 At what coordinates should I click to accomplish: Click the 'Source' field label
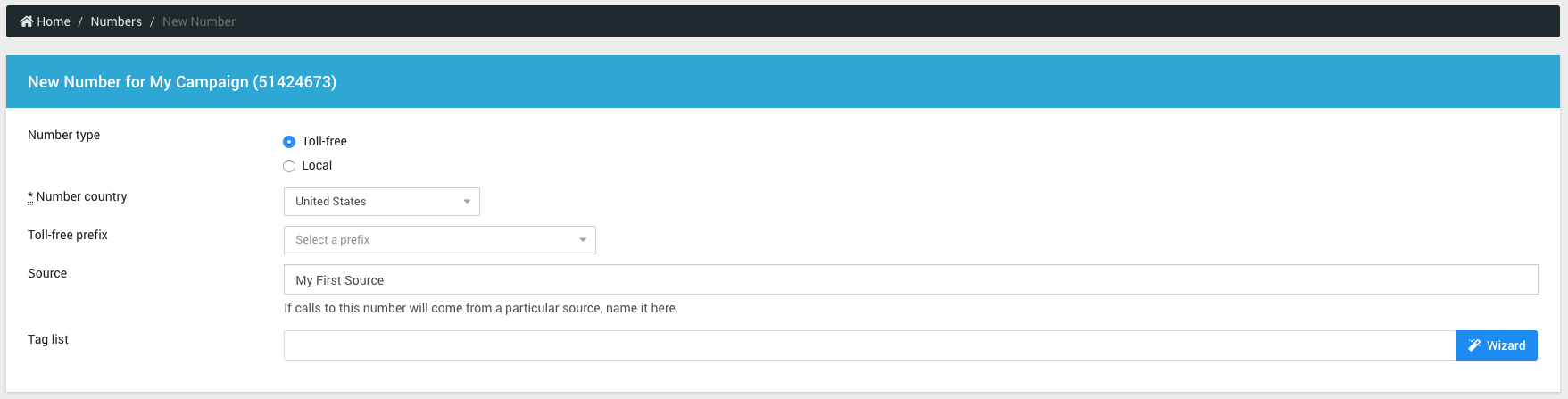point(47,273)
